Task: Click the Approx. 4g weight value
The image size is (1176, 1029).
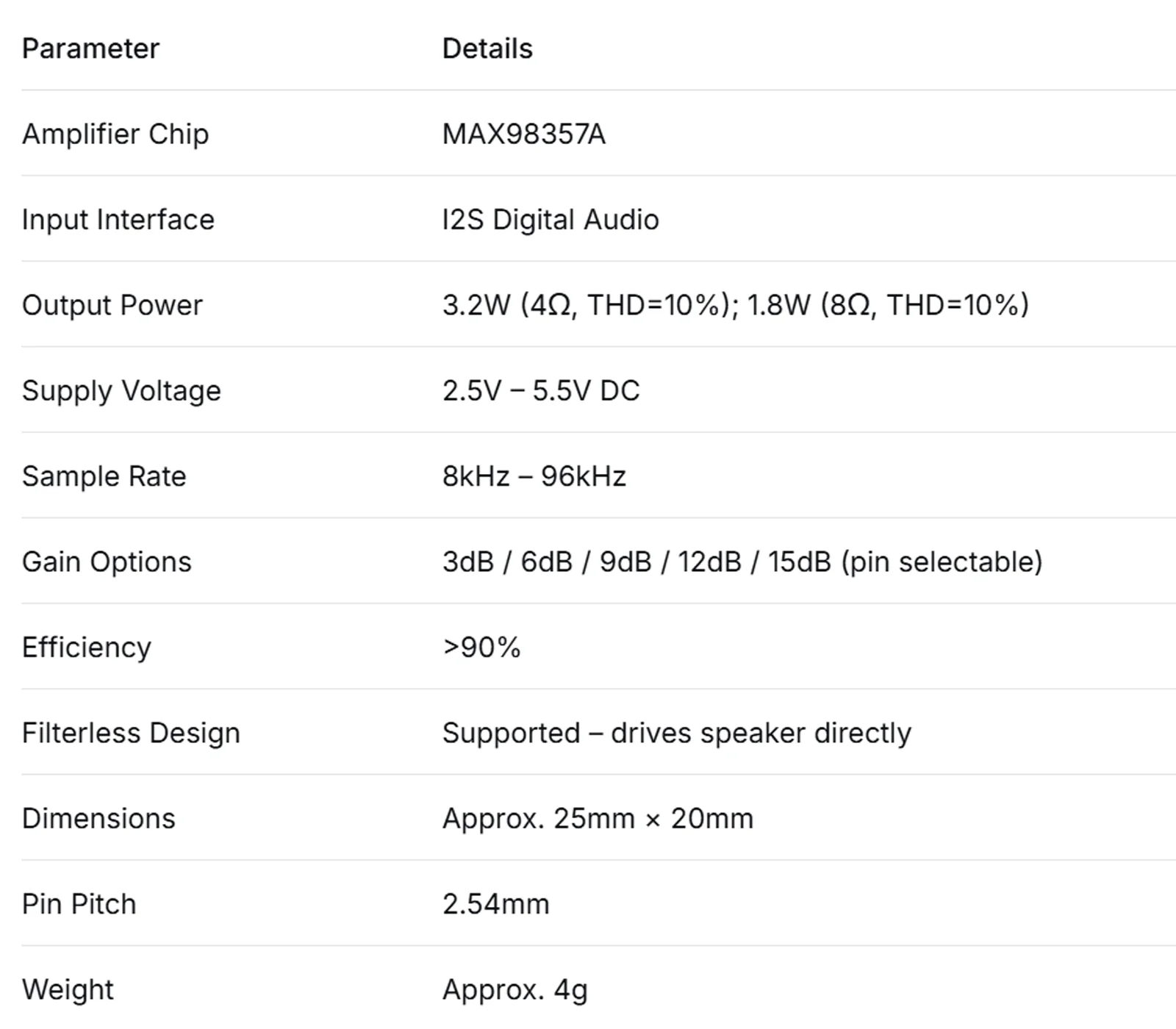Action: click(515, 989)
